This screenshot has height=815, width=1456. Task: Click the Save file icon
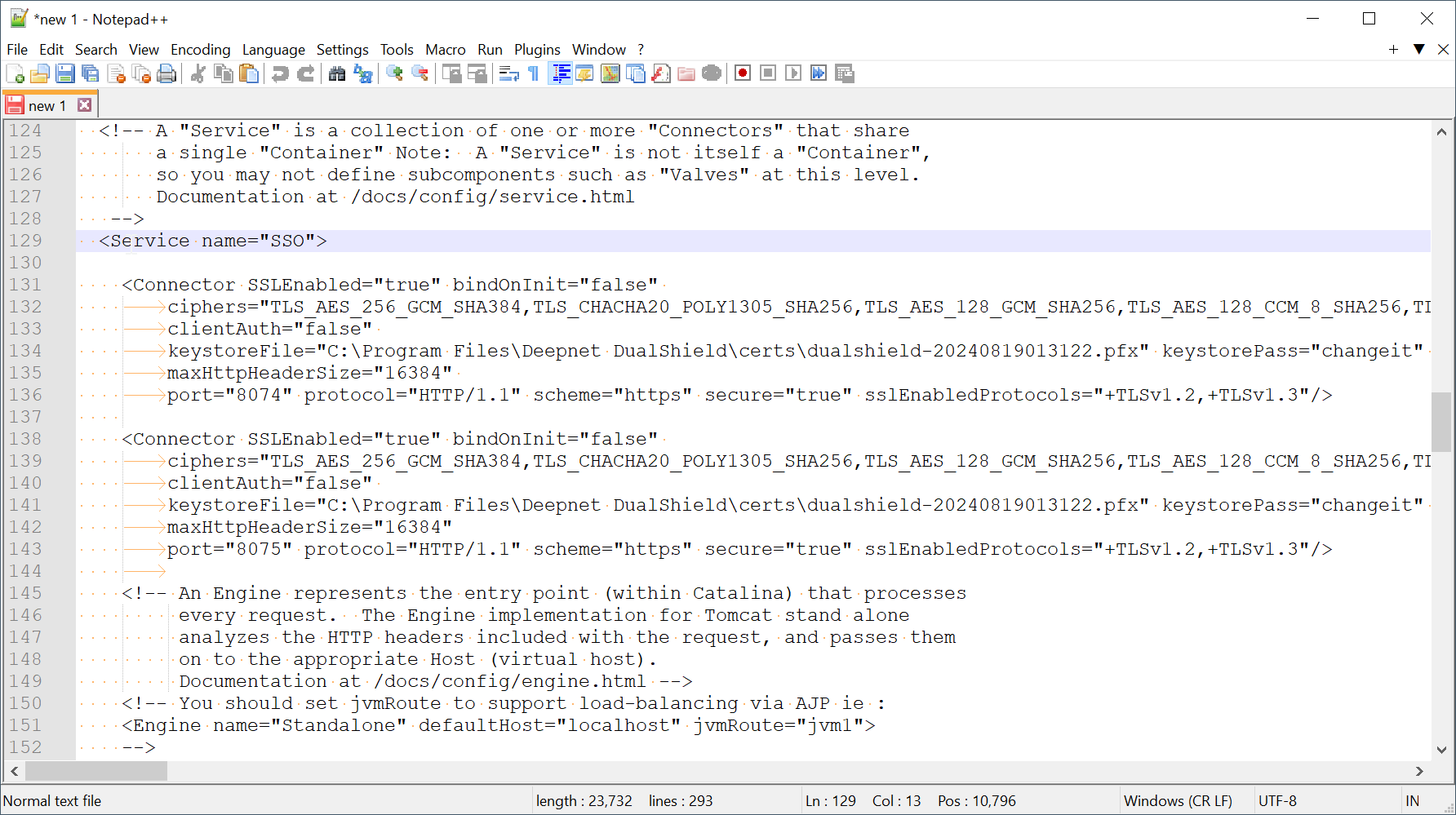[65, 73]
